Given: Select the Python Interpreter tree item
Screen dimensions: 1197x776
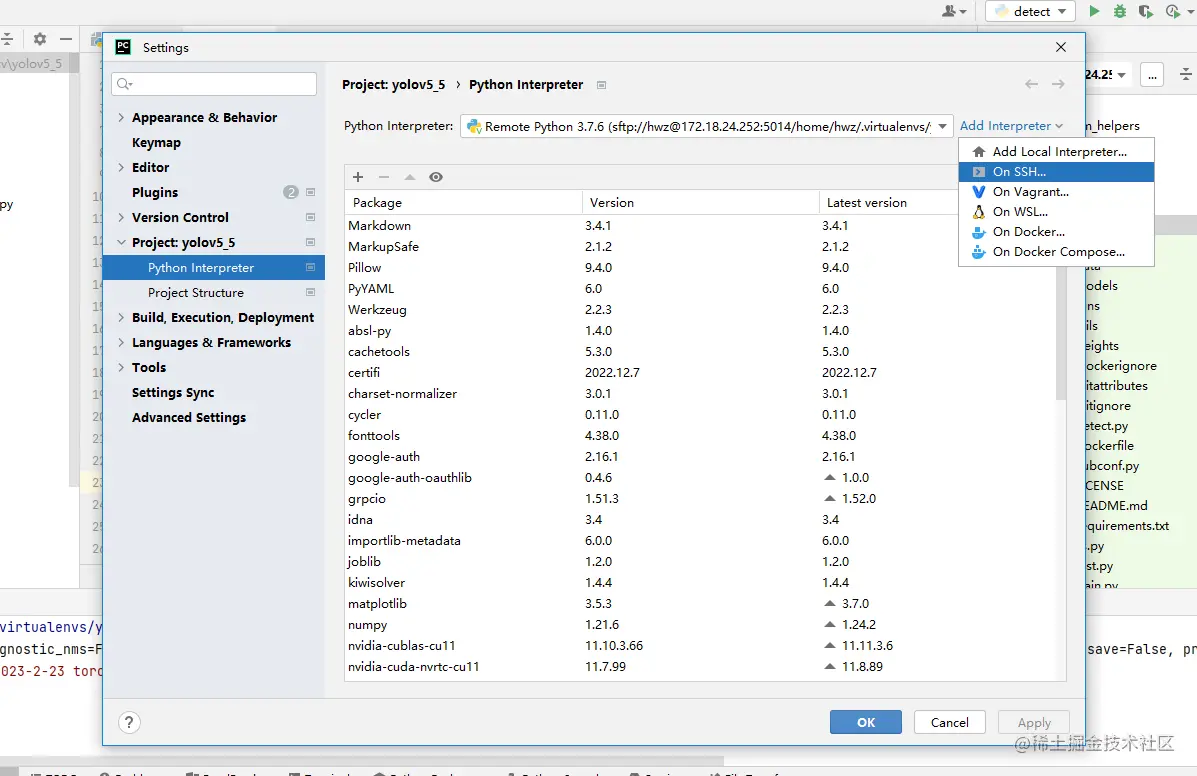Looking at the screenshot, I should click(214, 268).
